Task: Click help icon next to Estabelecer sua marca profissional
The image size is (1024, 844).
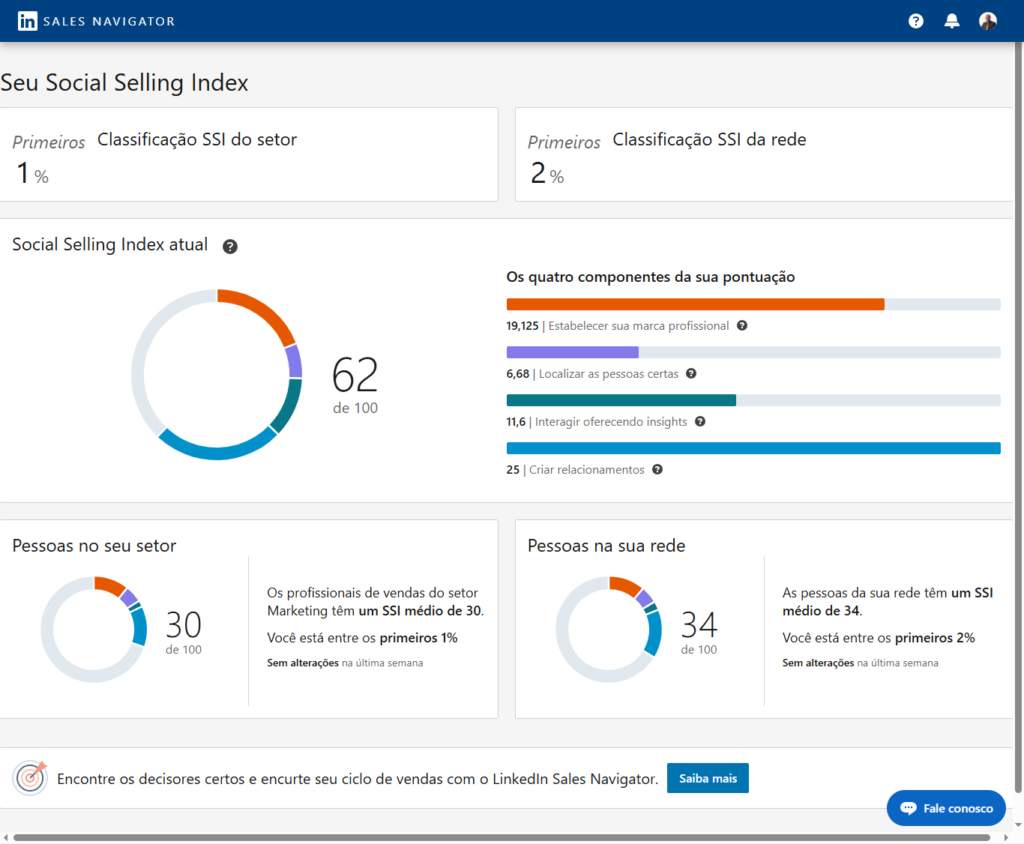Action: 742,325
